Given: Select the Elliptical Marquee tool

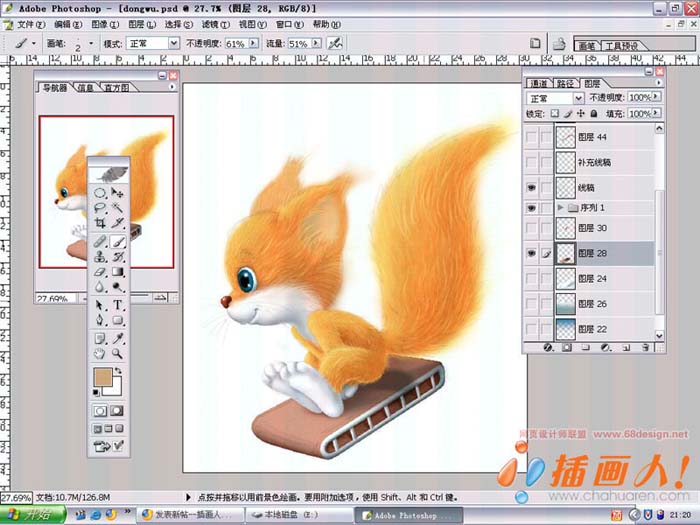Looking at the screenshot, I should [100, 193].
